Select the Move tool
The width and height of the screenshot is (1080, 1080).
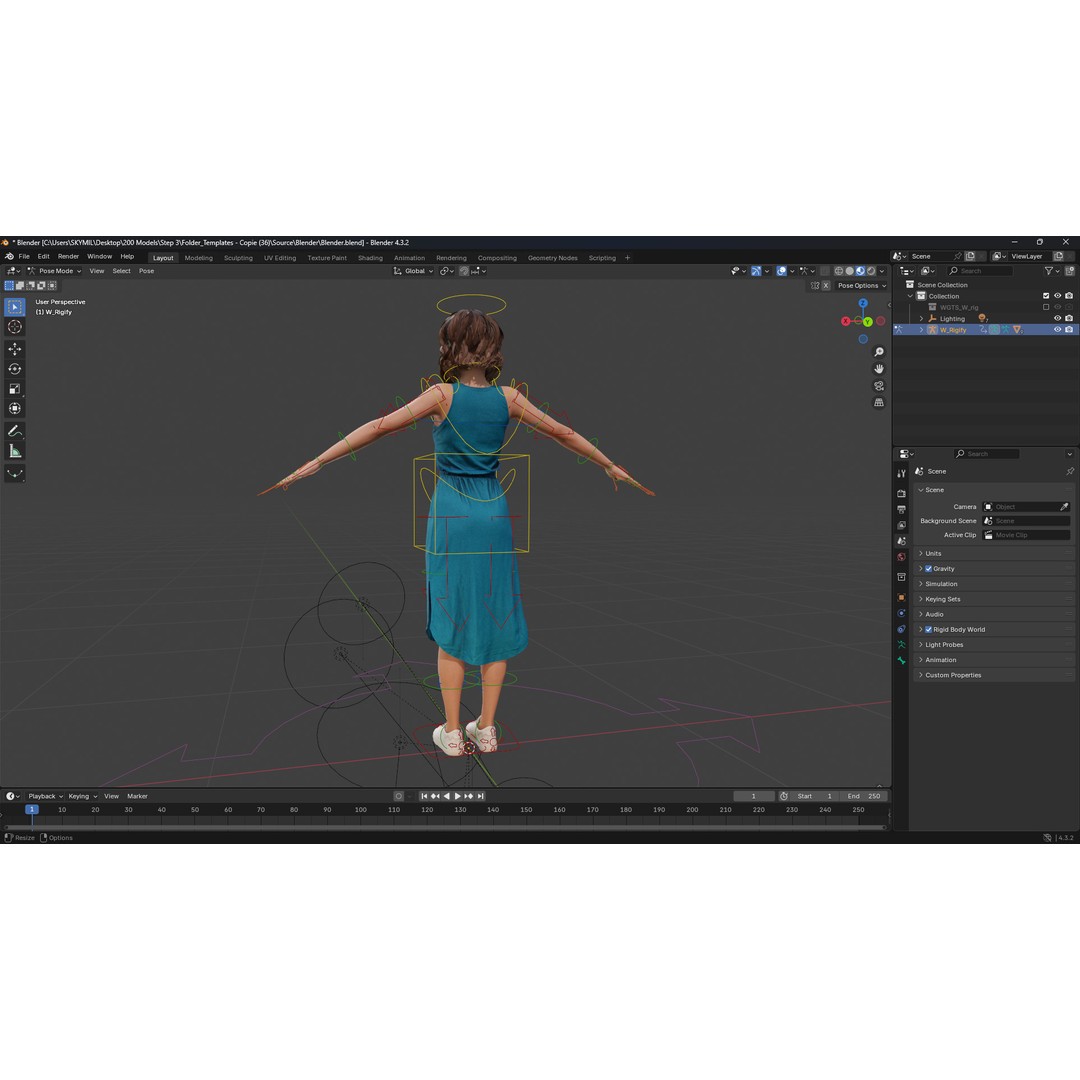pos(14,349)
